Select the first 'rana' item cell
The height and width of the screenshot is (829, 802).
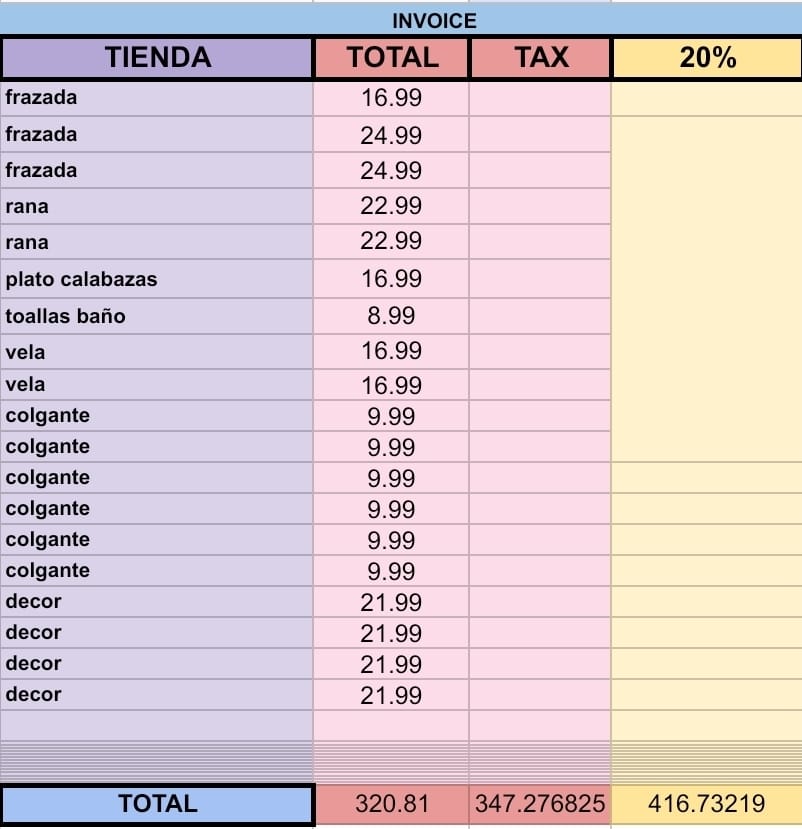pos(156,206)
